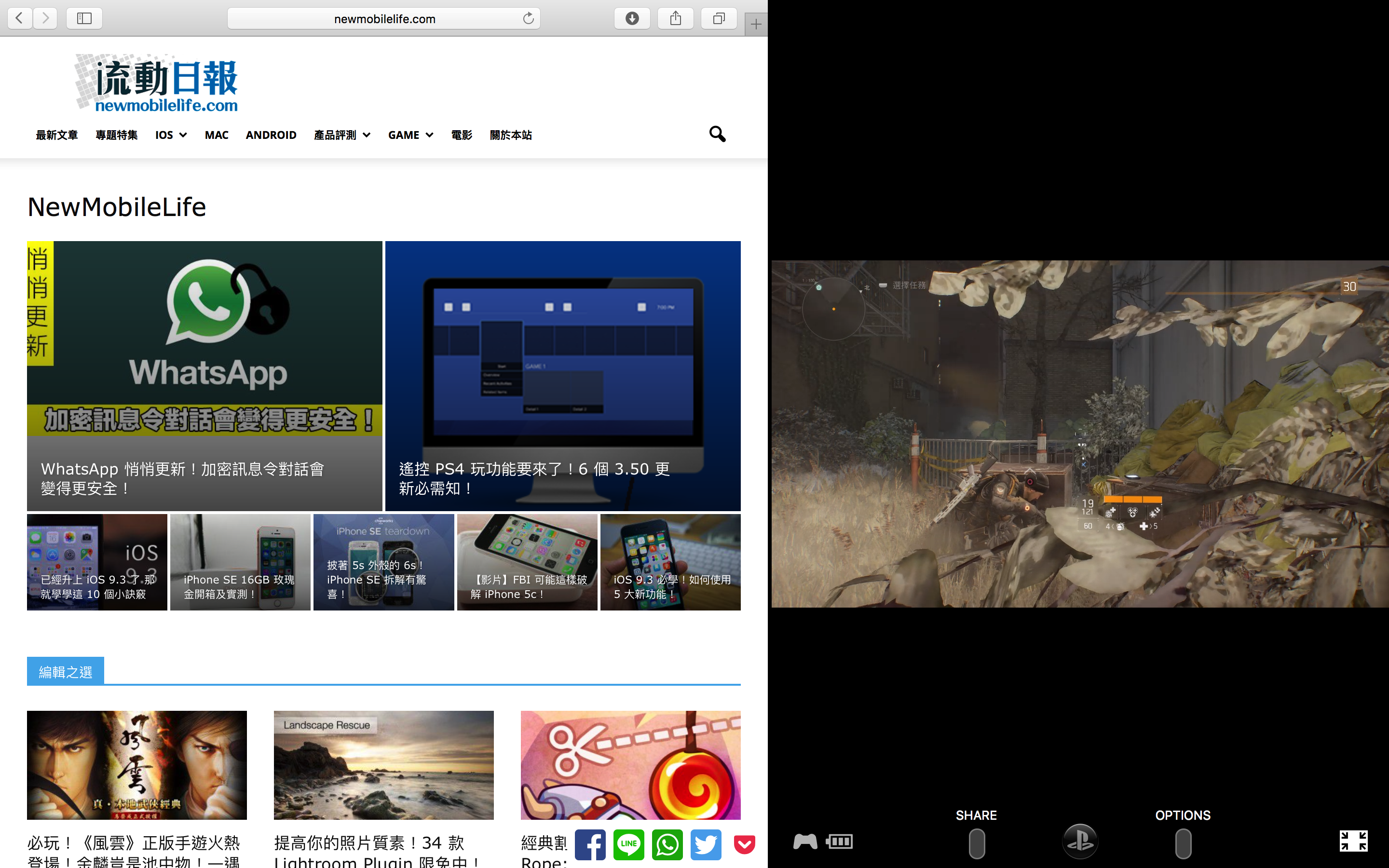Select the 編輯之選 section tab

66,671
